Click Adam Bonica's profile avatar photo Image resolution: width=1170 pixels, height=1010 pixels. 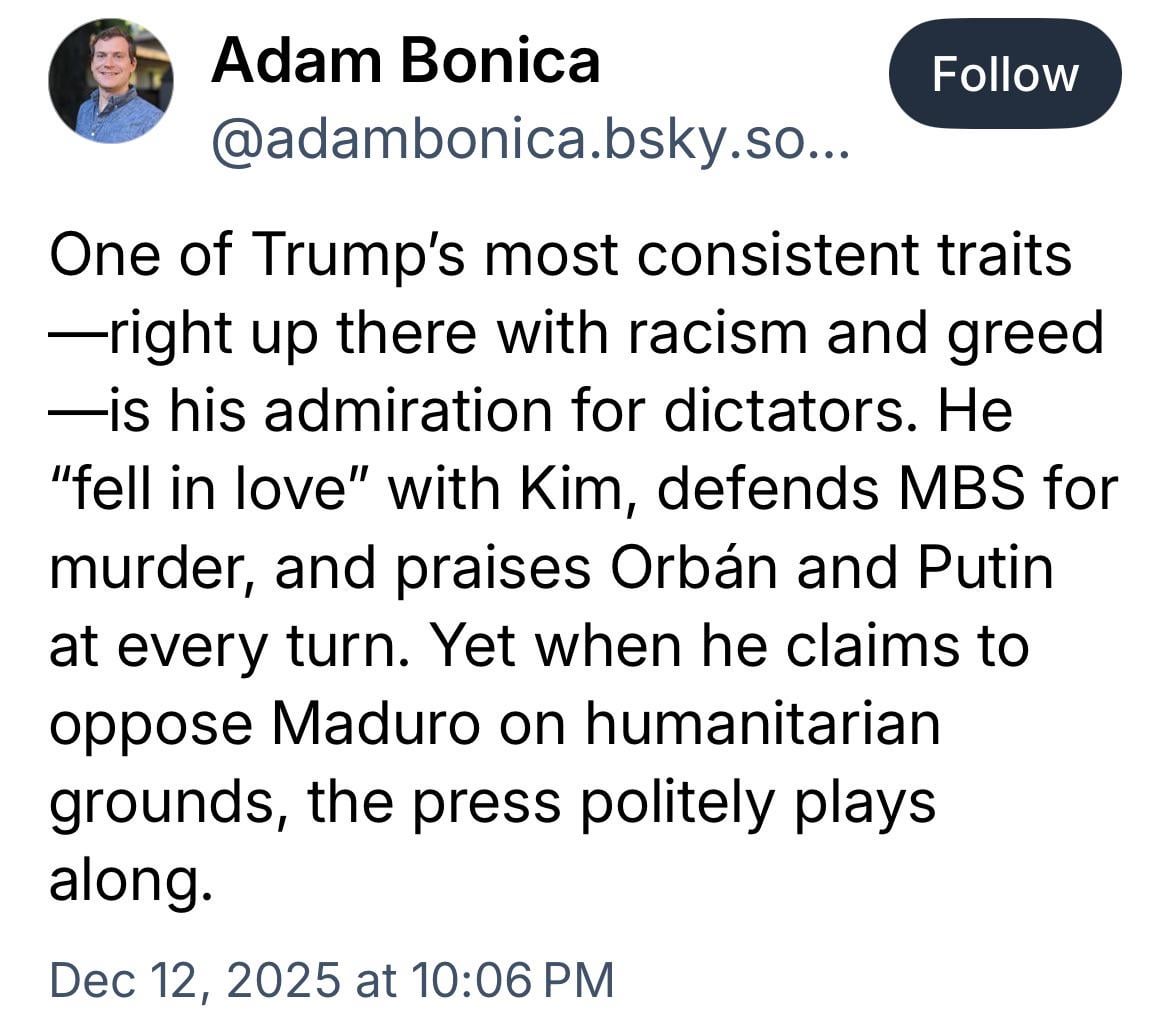click(x=111, y=81)
